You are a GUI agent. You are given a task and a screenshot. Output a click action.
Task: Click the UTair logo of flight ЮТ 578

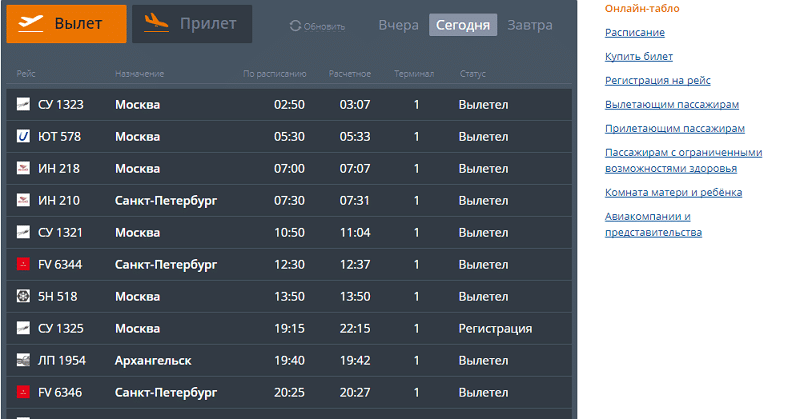(23, 136)
